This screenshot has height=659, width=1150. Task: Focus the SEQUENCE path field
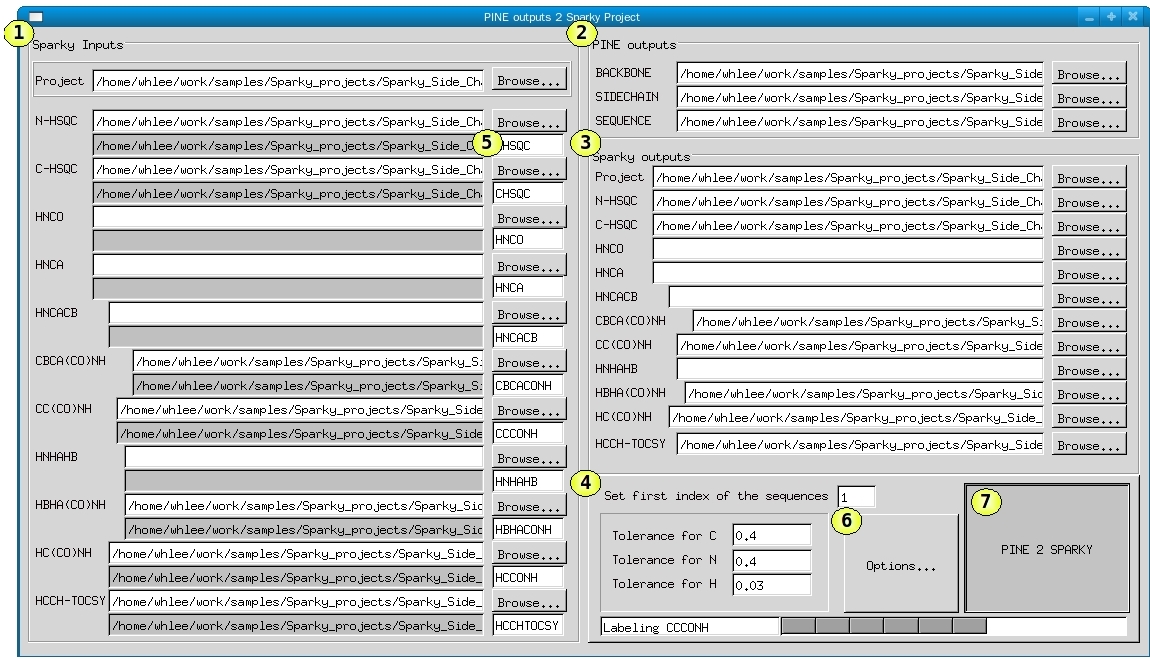tap(860, 121)
